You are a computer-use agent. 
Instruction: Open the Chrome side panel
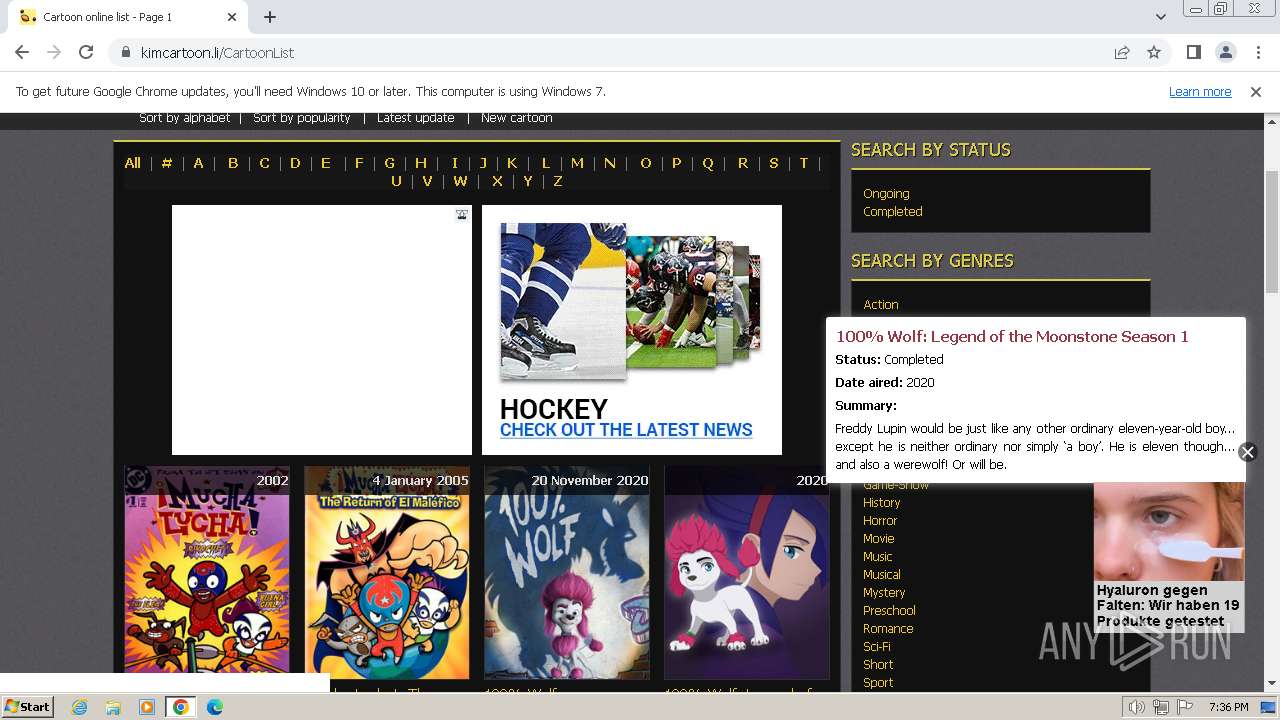(x=1193, y=52)
